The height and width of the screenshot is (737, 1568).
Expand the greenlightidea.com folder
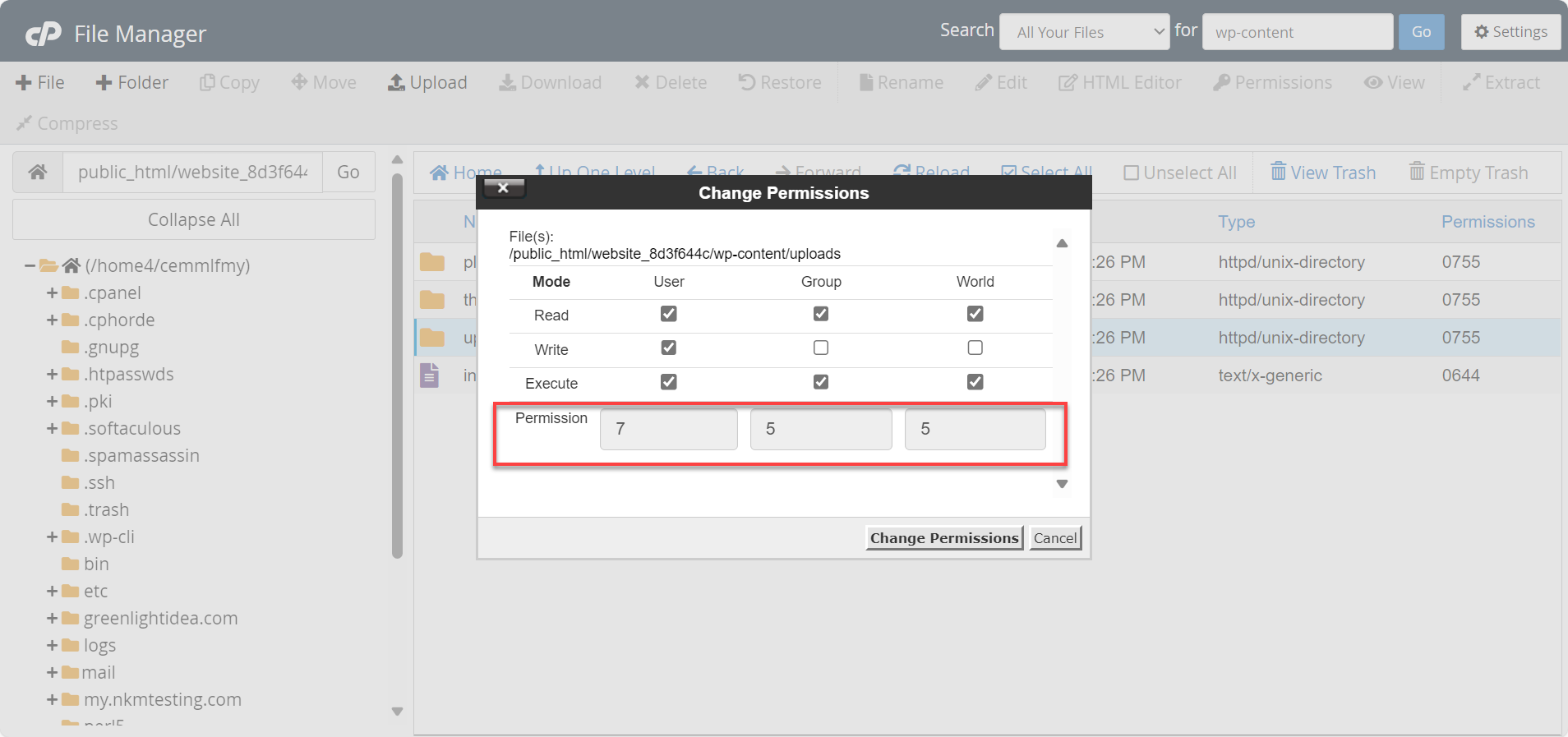(52, 619)
